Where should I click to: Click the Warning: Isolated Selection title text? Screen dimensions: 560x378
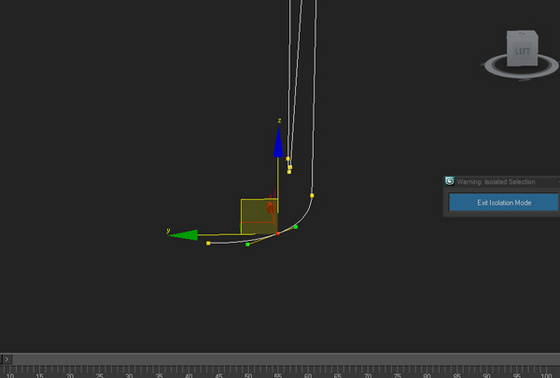496,182
